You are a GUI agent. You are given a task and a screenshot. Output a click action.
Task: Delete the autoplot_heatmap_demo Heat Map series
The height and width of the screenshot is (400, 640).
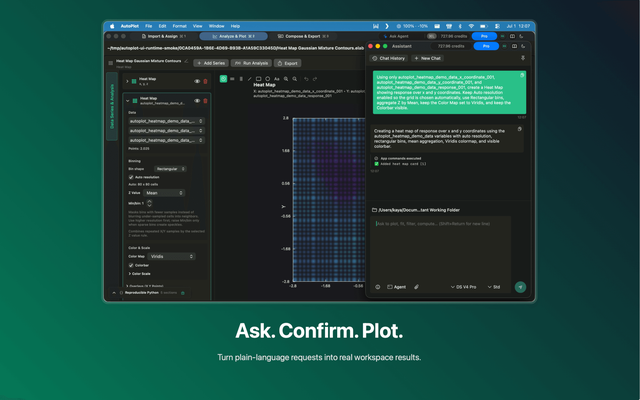pyautogui.click(x=205, y=101)
